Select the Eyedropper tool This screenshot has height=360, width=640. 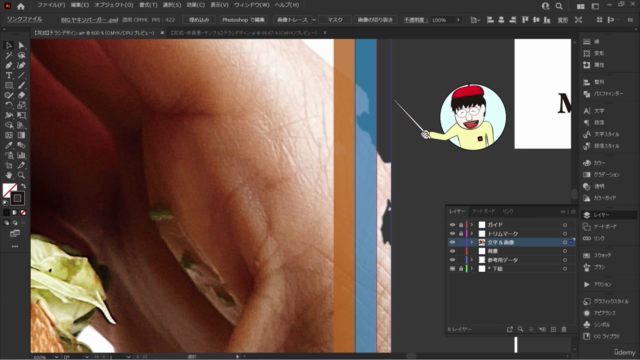[x=9, y=145]
